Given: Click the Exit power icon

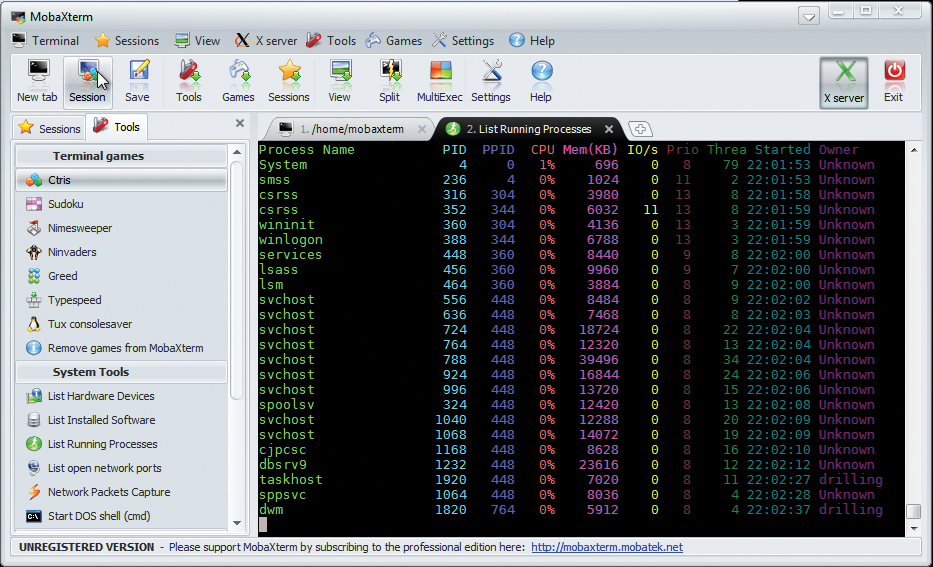Looking at the screenshot, I should point(894,82).
